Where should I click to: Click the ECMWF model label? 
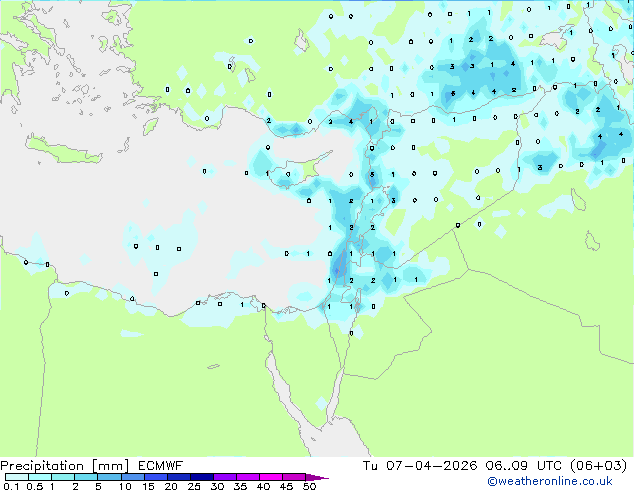(x=161, y=466)
